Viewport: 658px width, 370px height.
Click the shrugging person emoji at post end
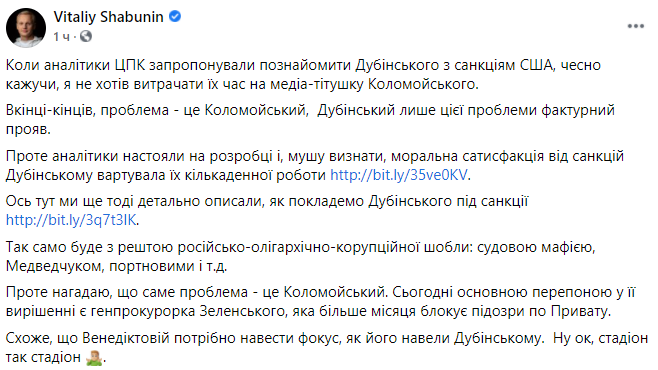tap(94, 358)
